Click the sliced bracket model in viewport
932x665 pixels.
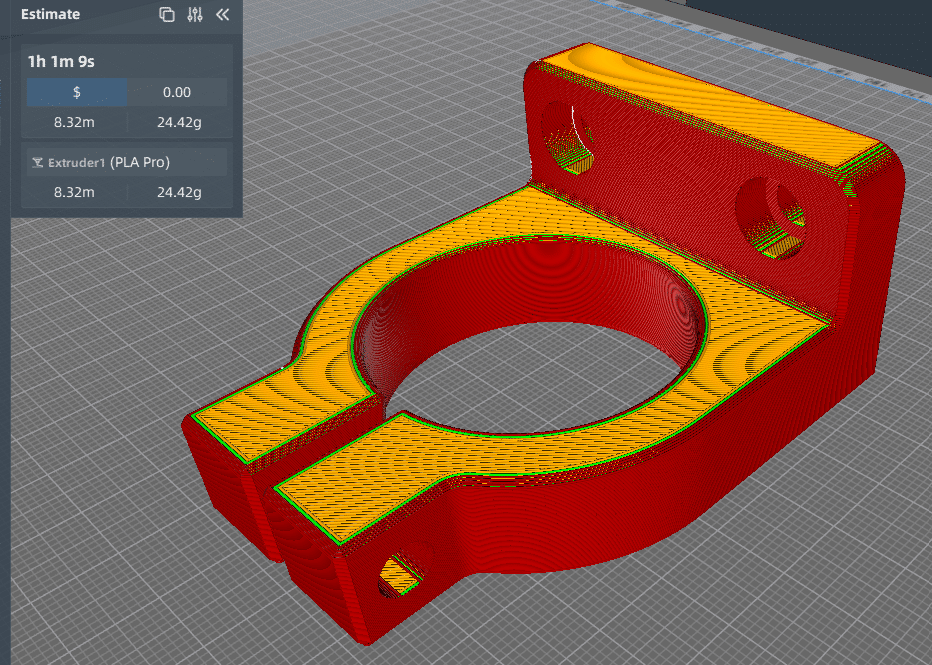543,343
